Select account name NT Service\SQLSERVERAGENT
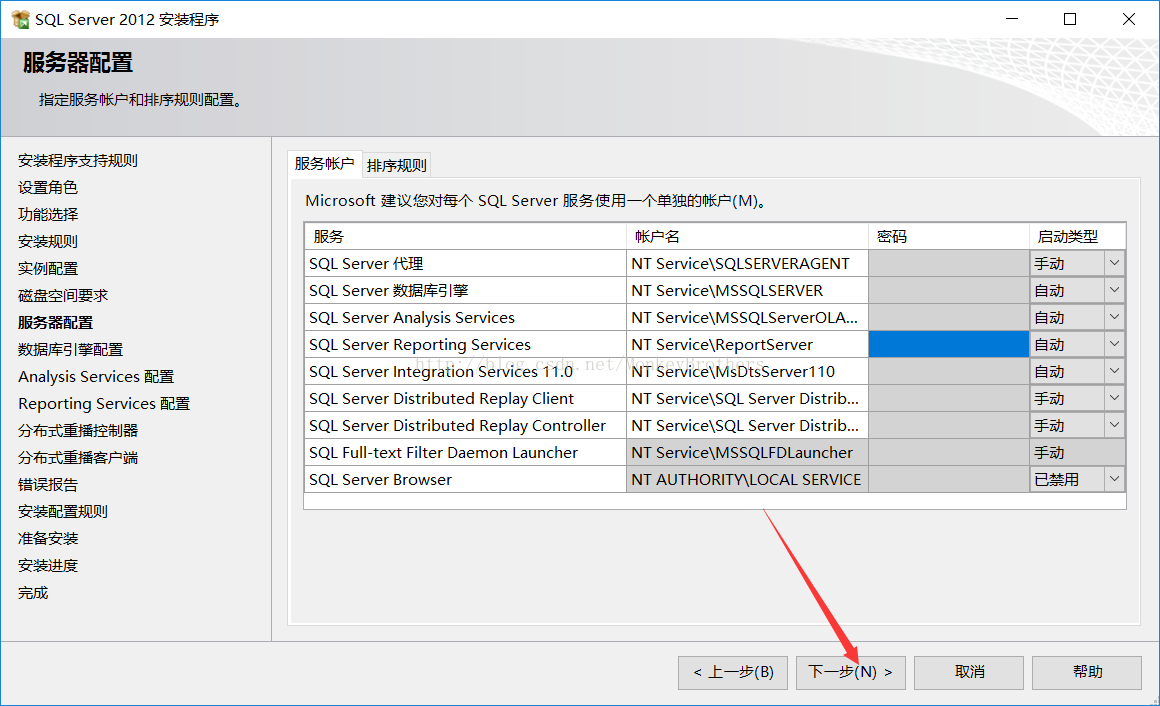Viewport: 1160px width, 706px height. tap(747, 263)
